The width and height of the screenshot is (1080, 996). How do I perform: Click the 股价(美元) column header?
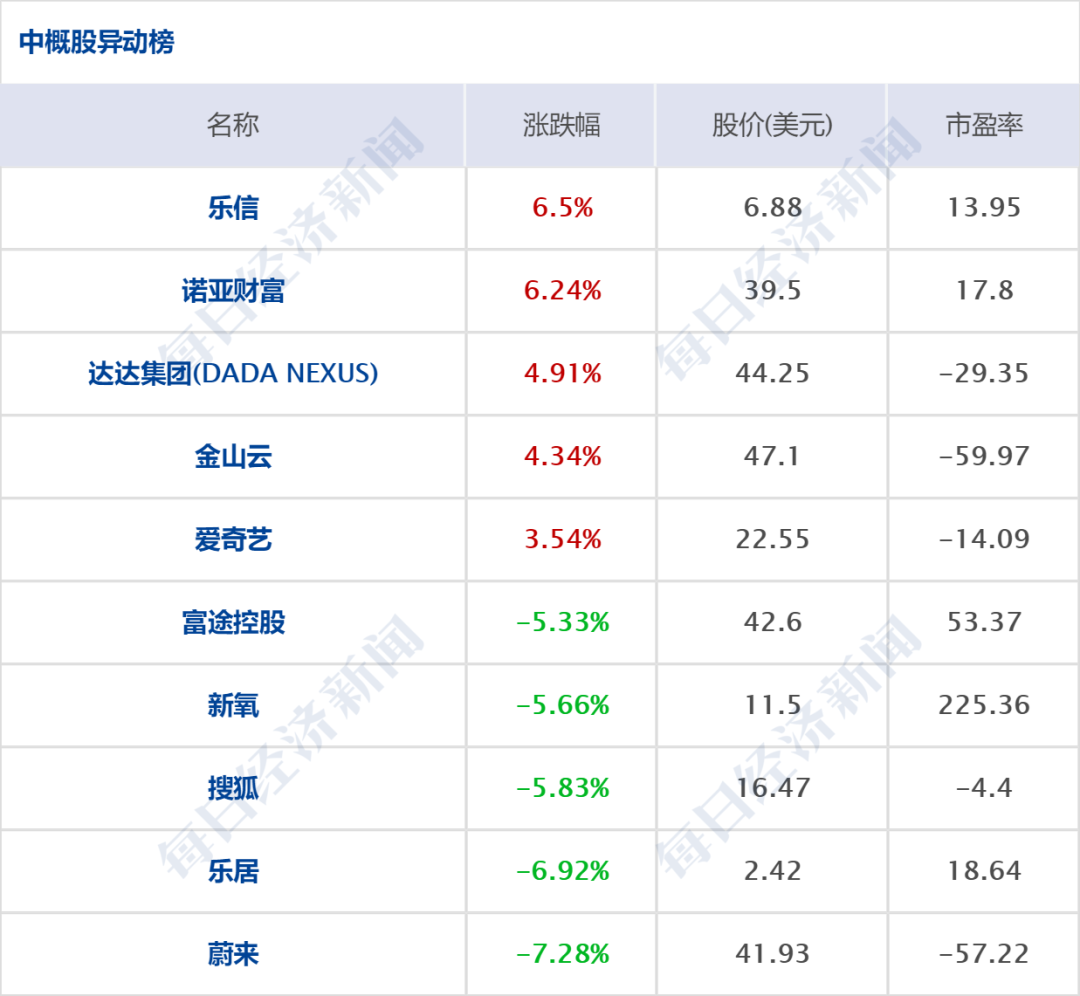click(772, 125)
